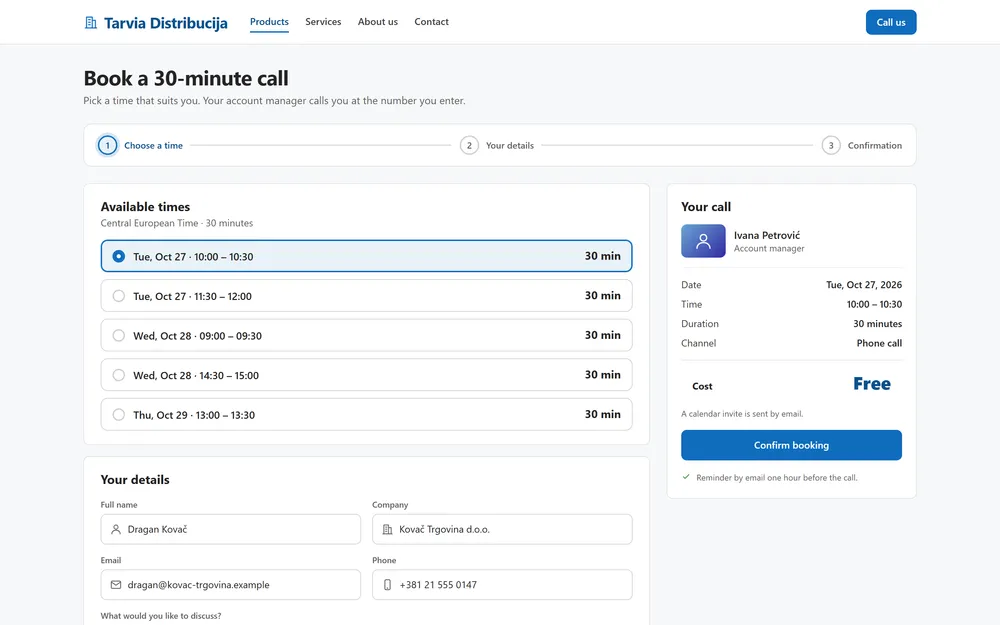Select the Tue, Oct 27 10:00 – 10:30 slot
Image resolution: width=1000 pixels, height=625 pixels.
[x=366, y=256]
